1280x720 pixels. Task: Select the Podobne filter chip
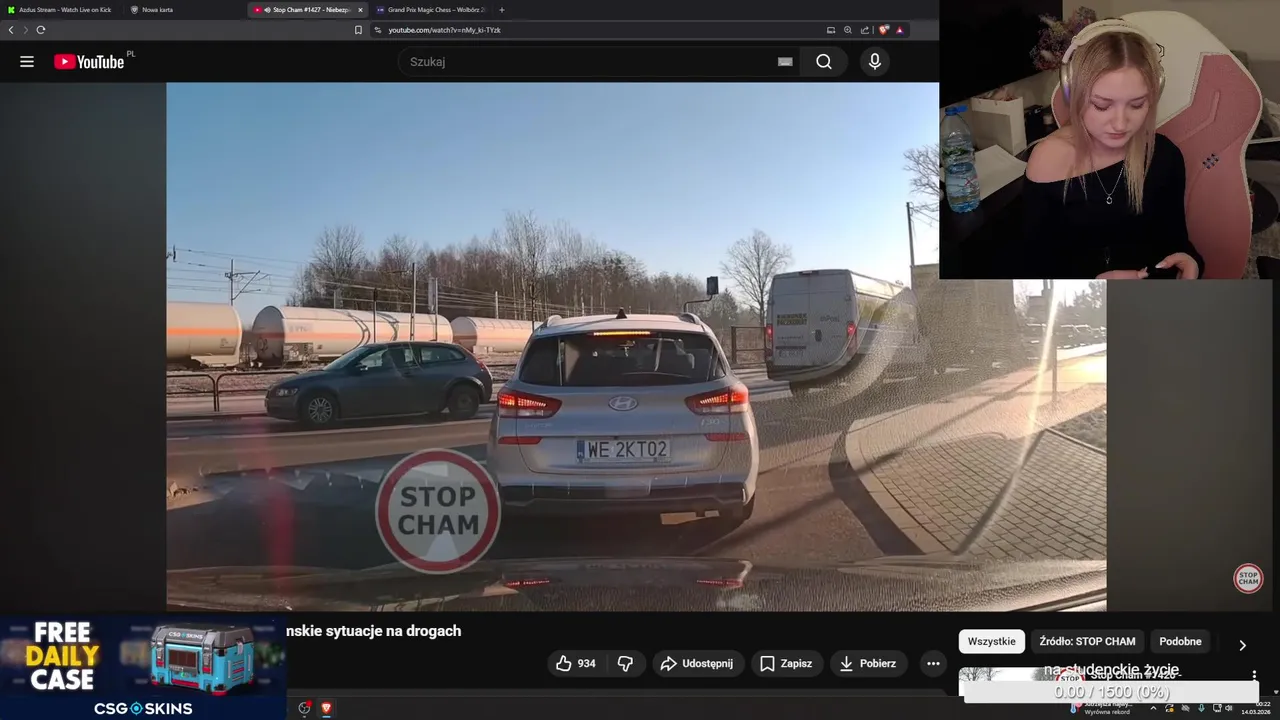tap(1180, 641)
